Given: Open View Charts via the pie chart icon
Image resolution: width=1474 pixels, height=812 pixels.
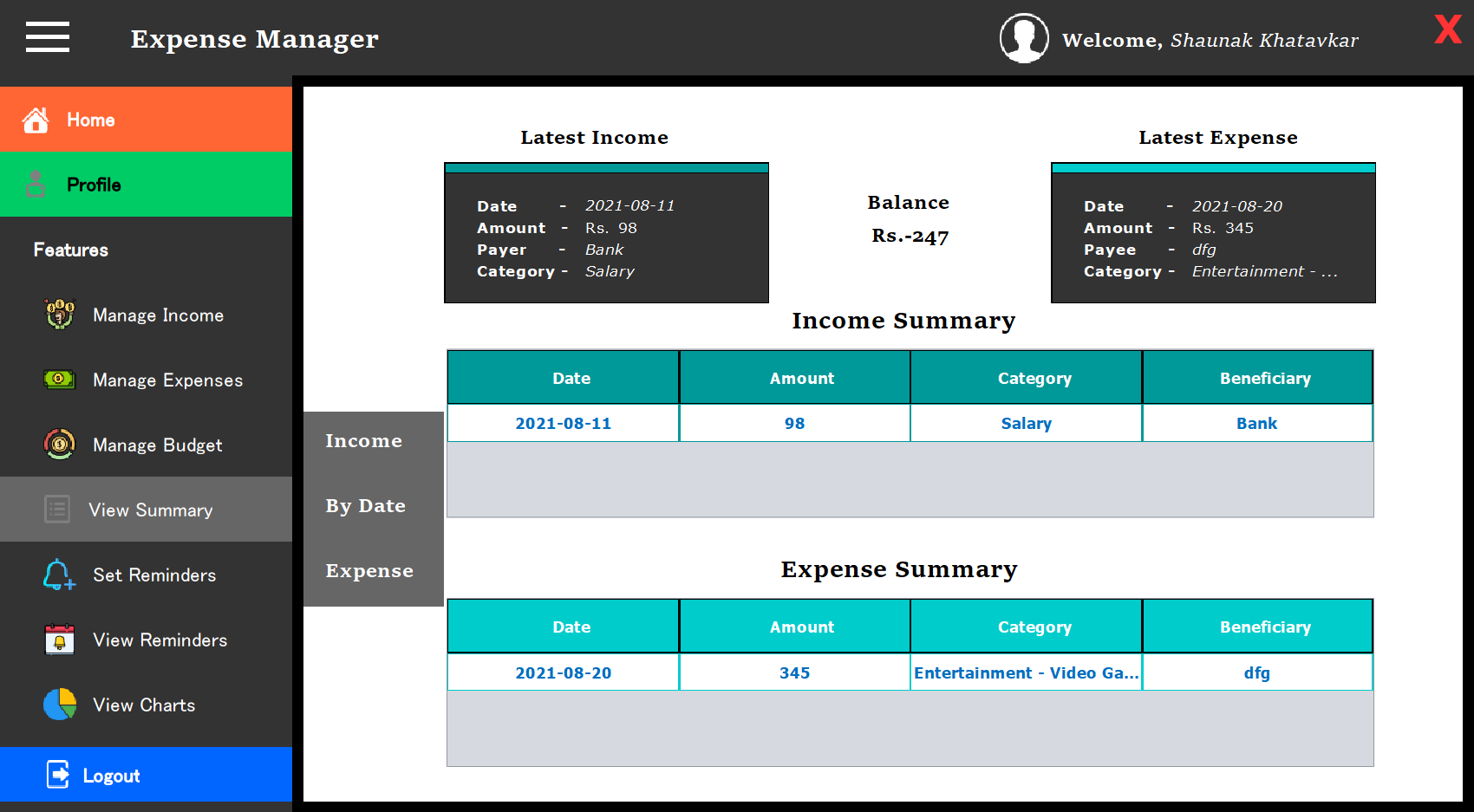Looking at the screenshot, I should (57, 705).
